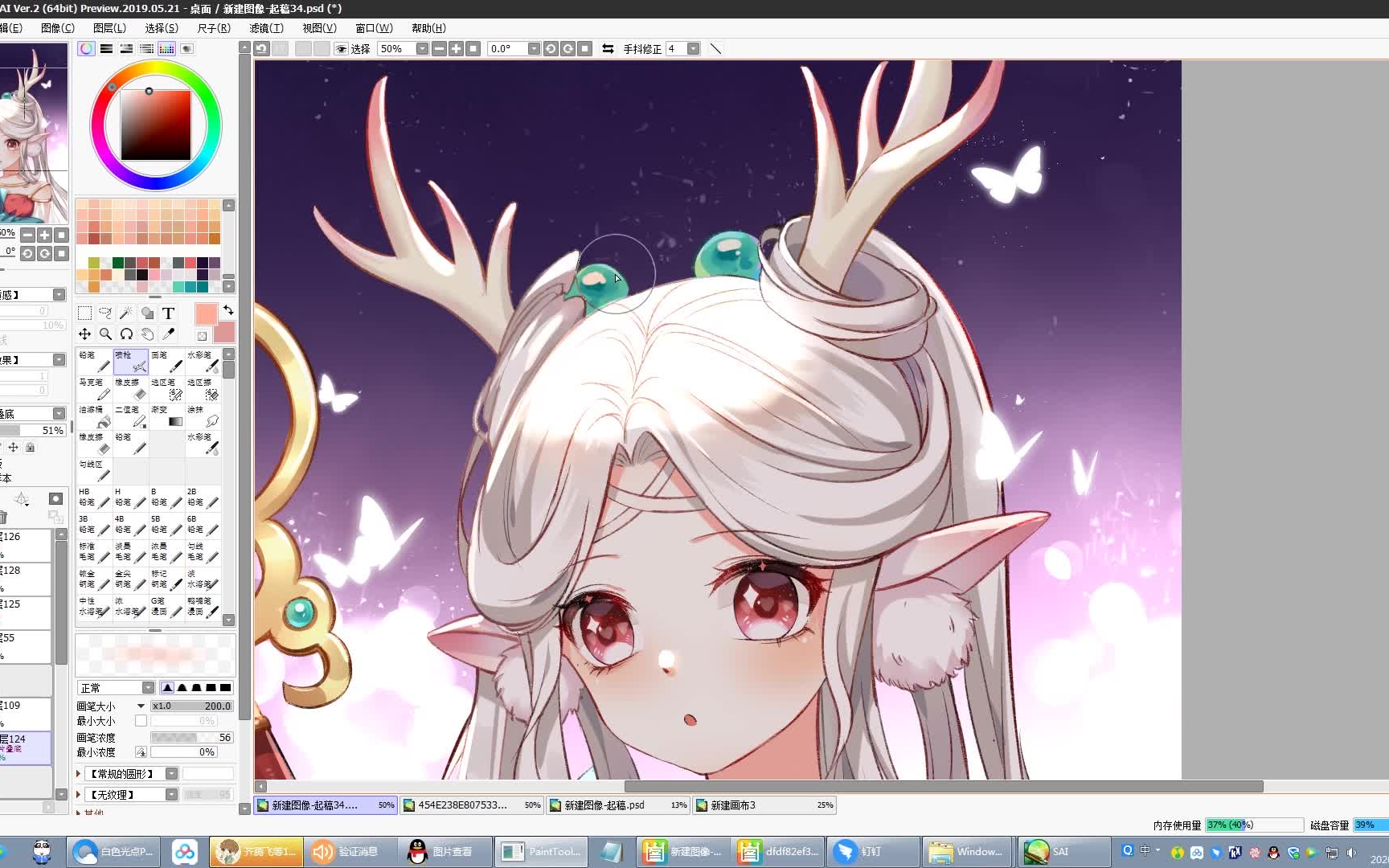Flip the canvas view horizontally
The height and width of the screenshot is (868, 1389).
[608, 49]
